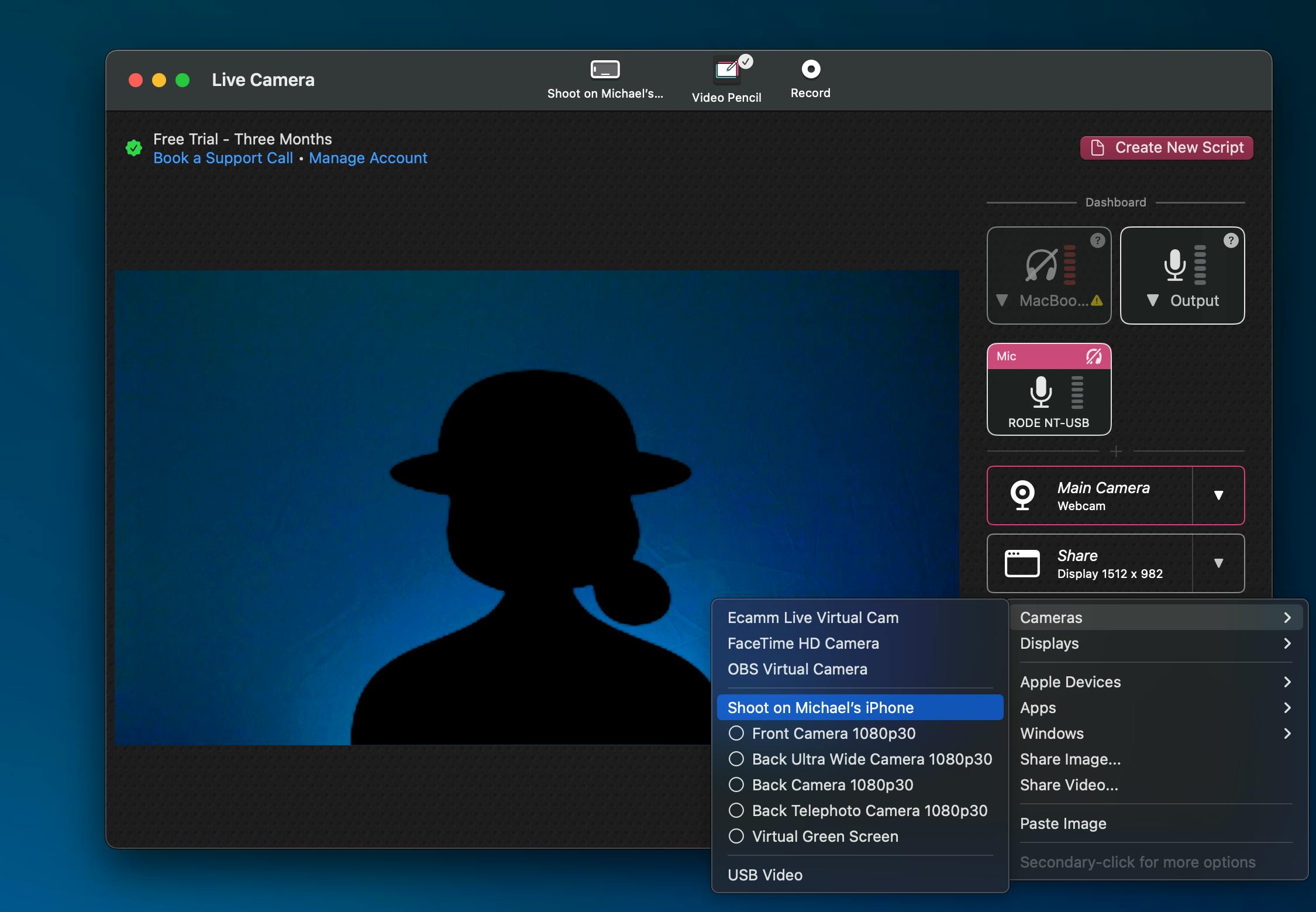1316x912 pixels.
Task: Expand the Apple Devices submenu
Action: click(1156, 682)
